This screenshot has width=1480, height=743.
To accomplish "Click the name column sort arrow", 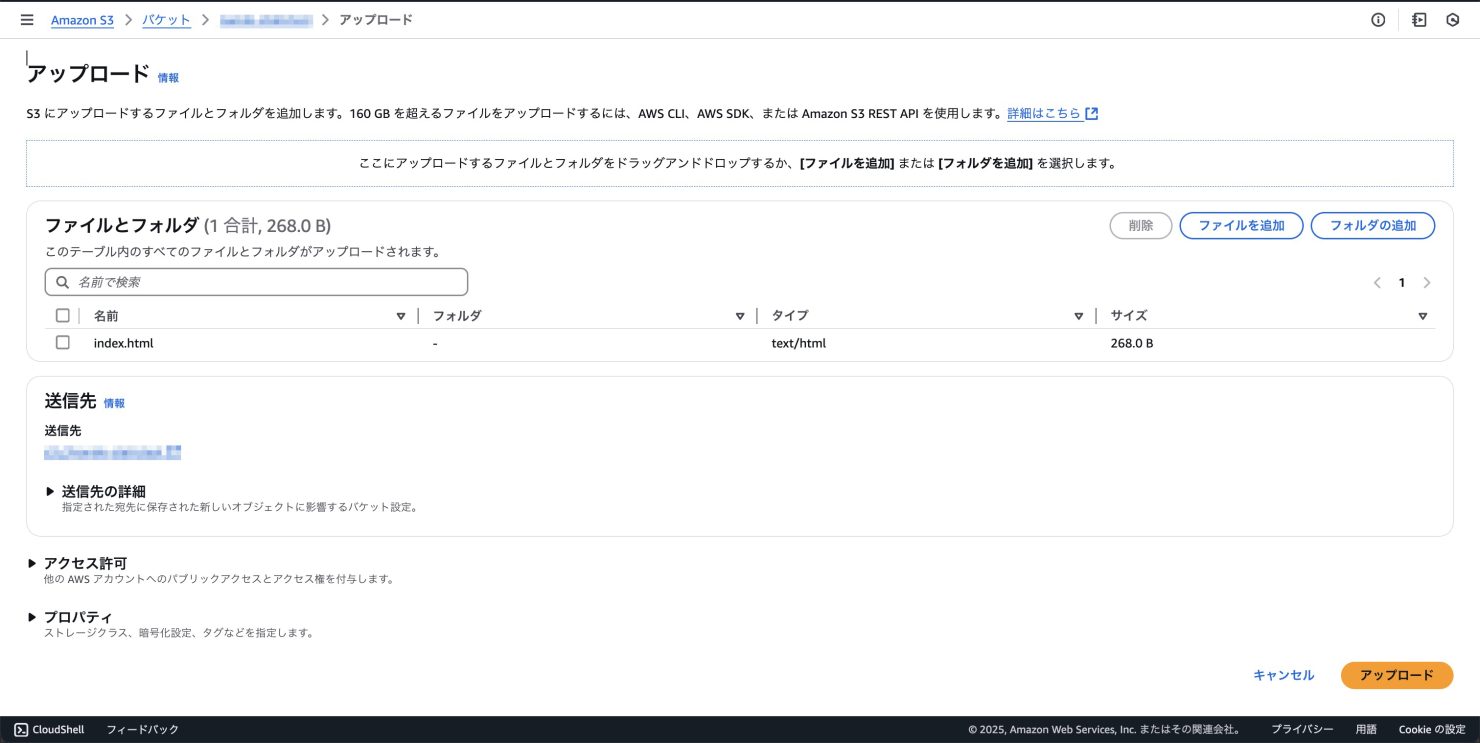I will click(x=401, y=316).
